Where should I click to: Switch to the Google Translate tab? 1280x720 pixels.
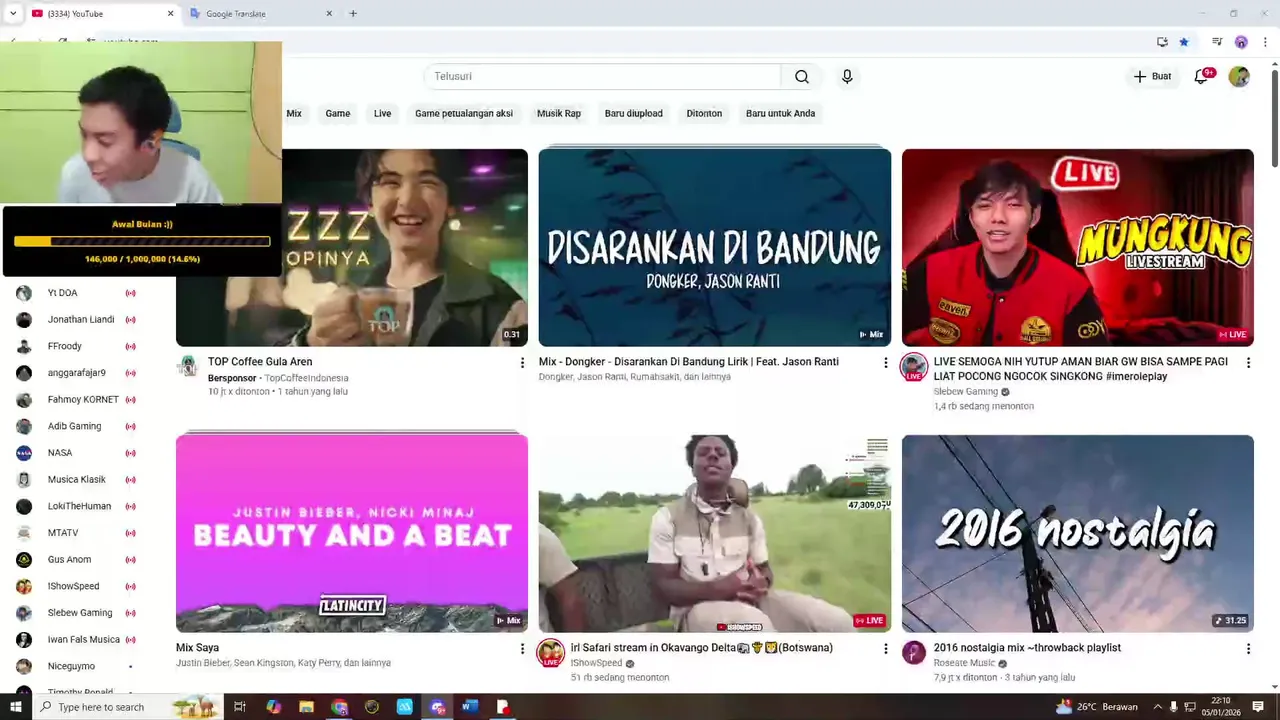tap(262, 14)
